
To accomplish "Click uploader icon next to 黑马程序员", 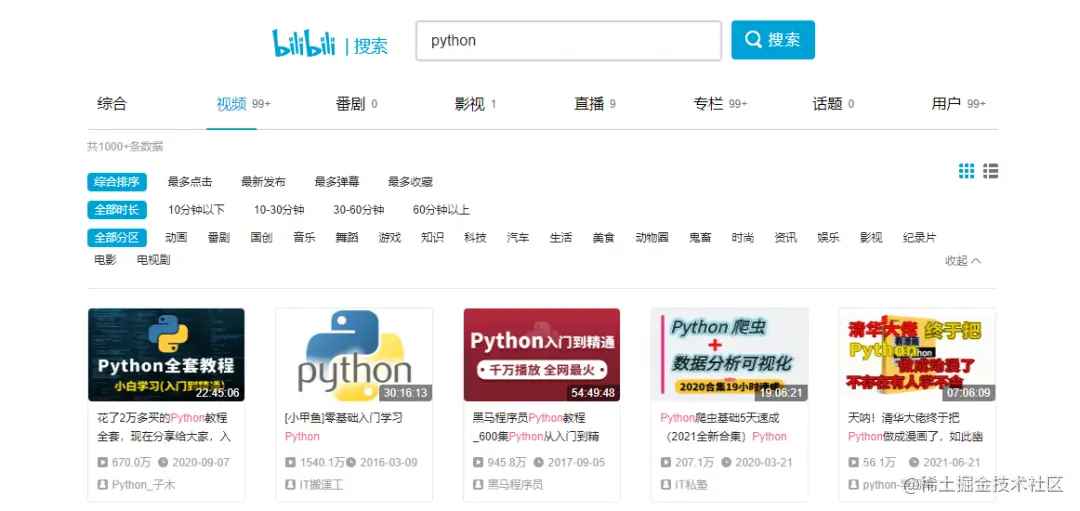I will 477,484.
